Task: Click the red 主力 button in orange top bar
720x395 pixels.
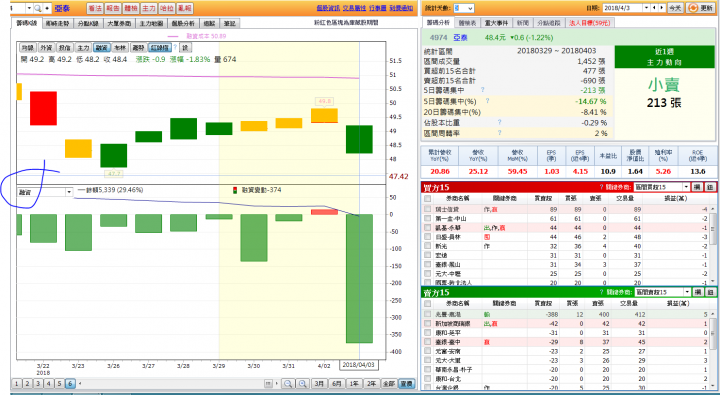Action: tap(149, 8)
